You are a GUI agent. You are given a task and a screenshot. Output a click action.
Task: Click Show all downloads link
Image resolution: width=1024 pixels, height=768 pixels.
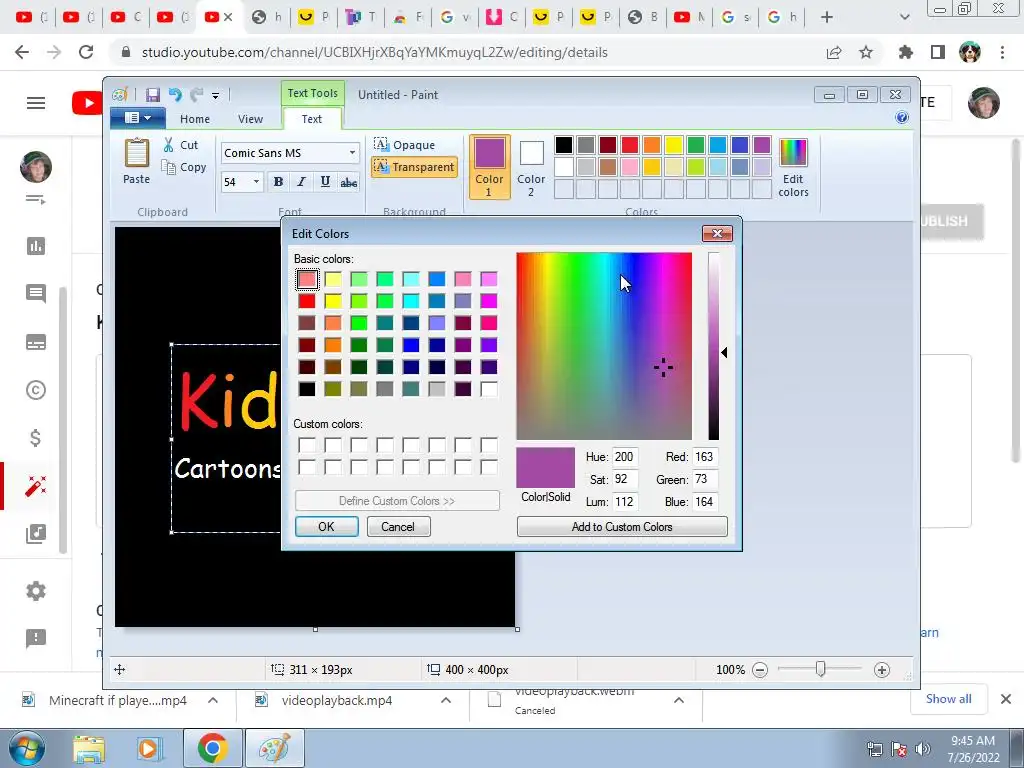coord(949,699)
